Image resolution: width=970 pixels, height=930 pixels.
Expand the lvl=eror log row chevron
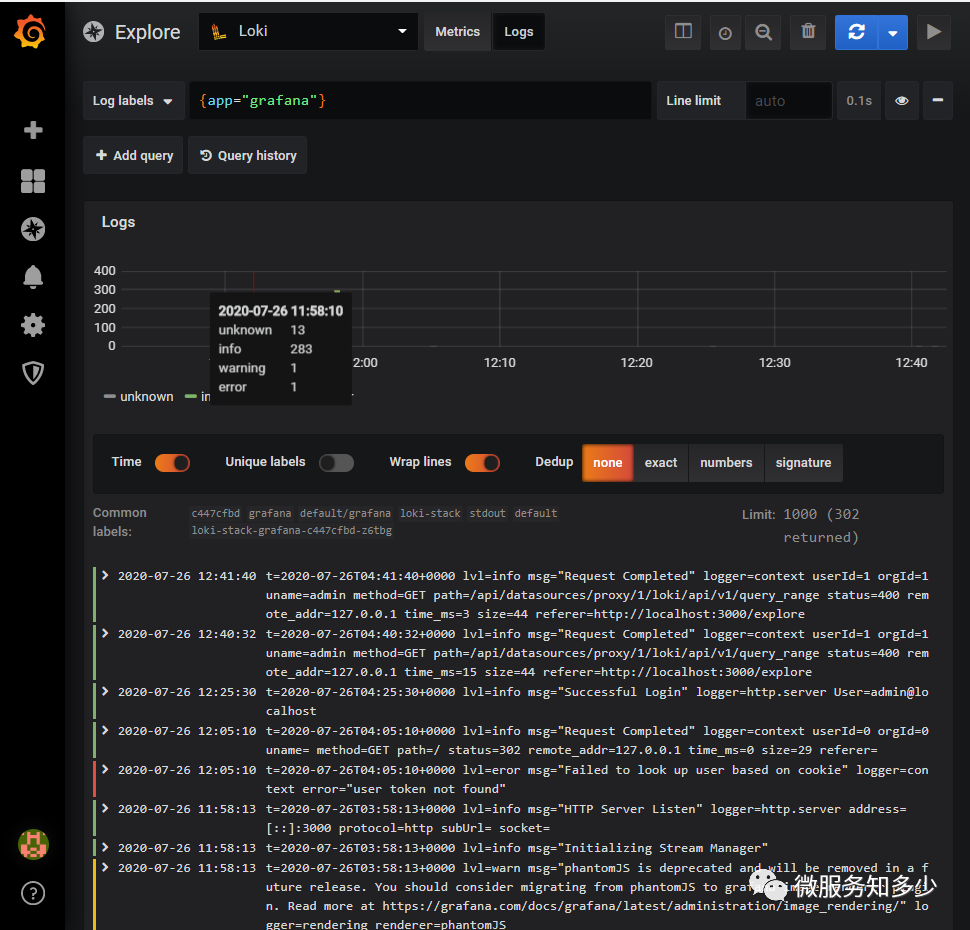(105, 769)
